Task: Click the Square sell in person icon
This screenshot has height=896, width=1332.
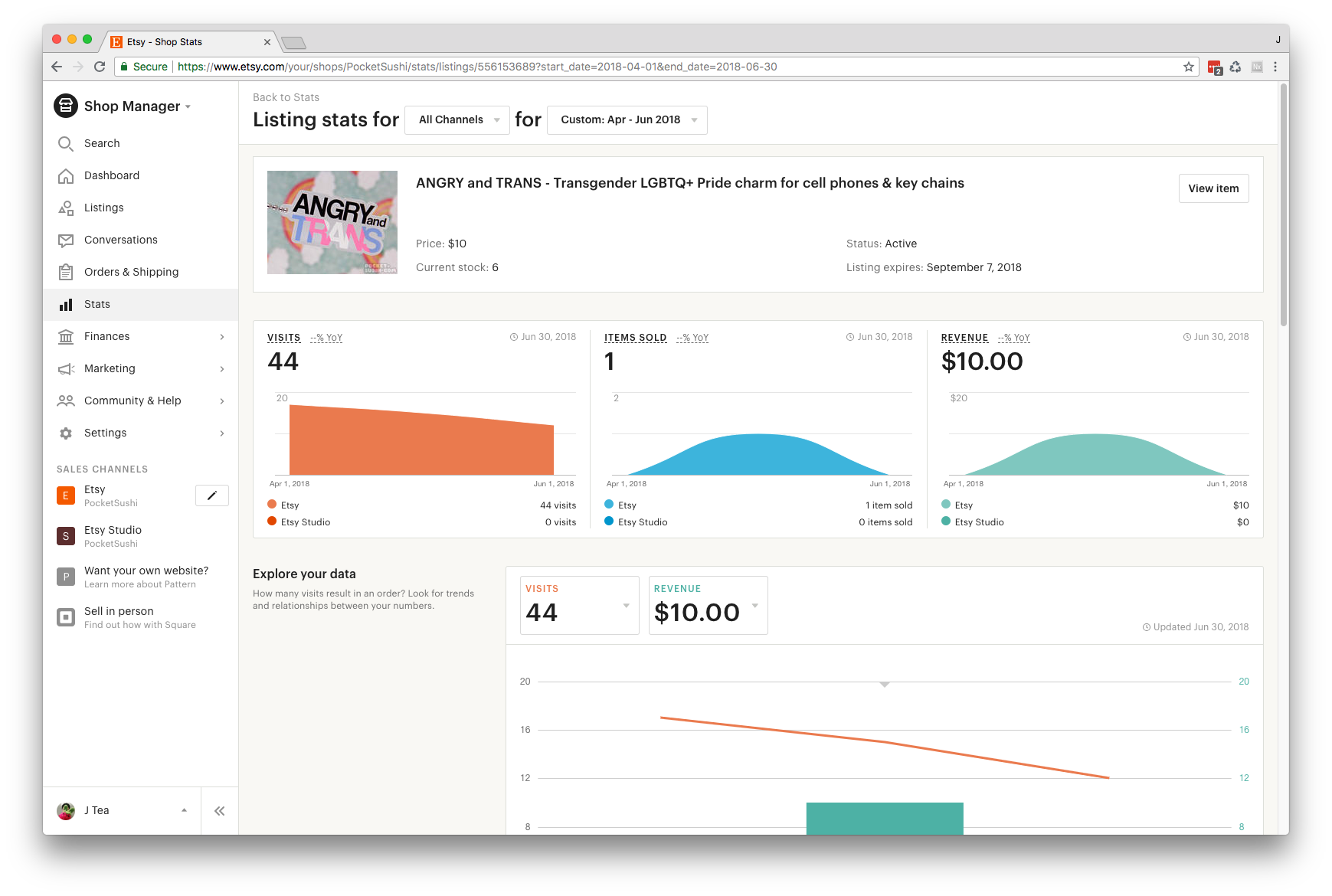Action: [66, 617]
